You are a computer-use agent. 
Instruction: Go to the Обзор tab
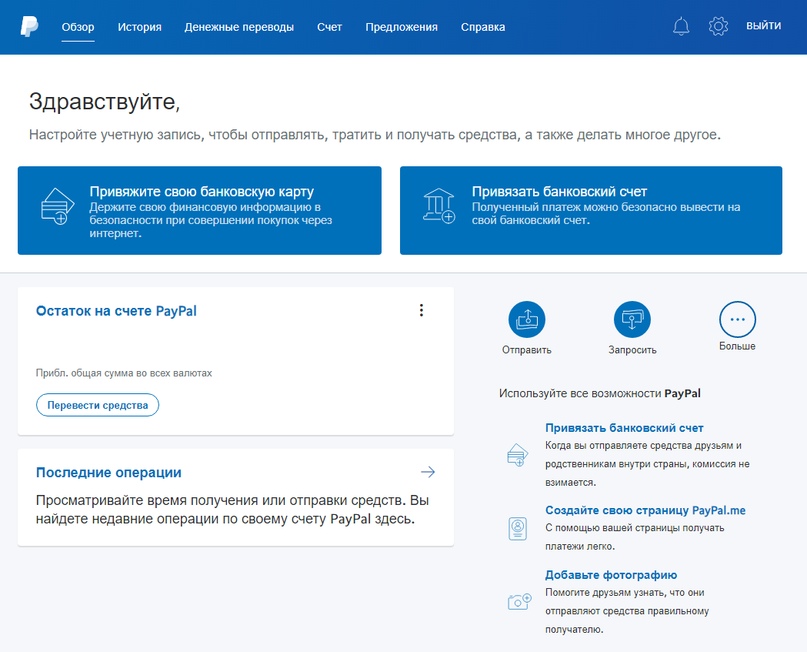pyautogui.click(x=78, y=27)
